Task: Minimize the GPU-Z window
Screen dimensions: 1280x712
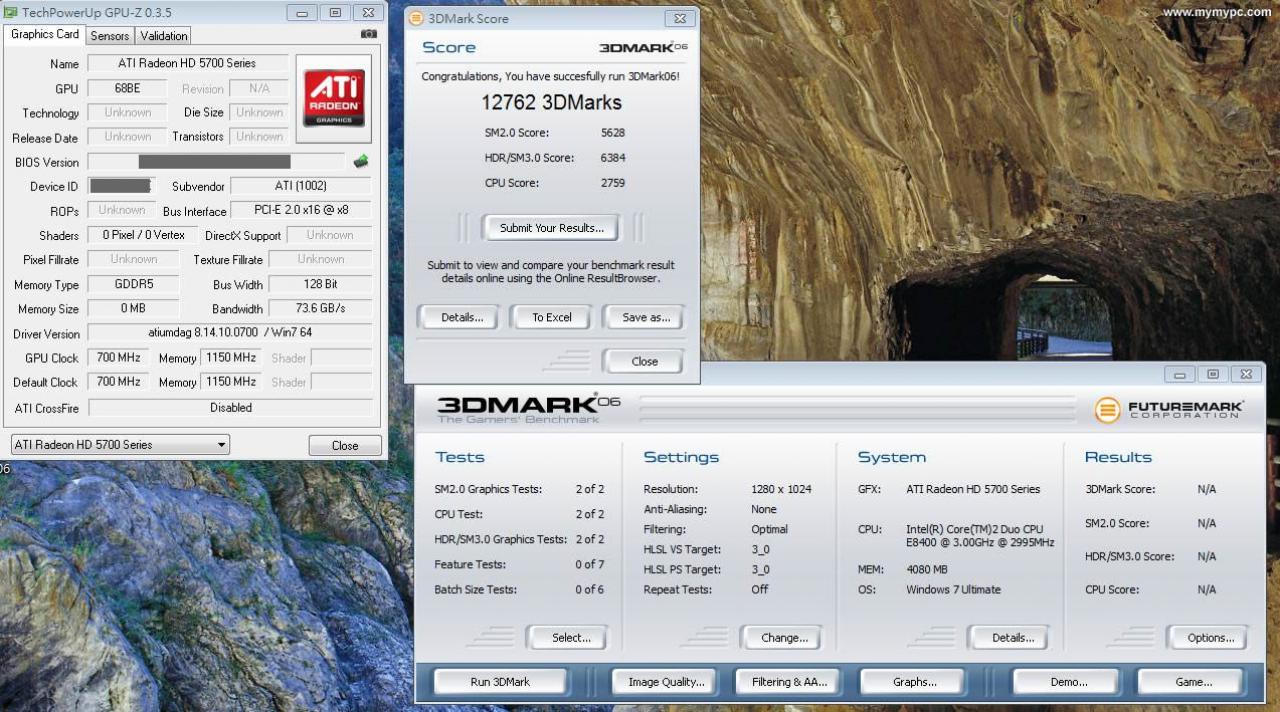Action: (304, 12)
